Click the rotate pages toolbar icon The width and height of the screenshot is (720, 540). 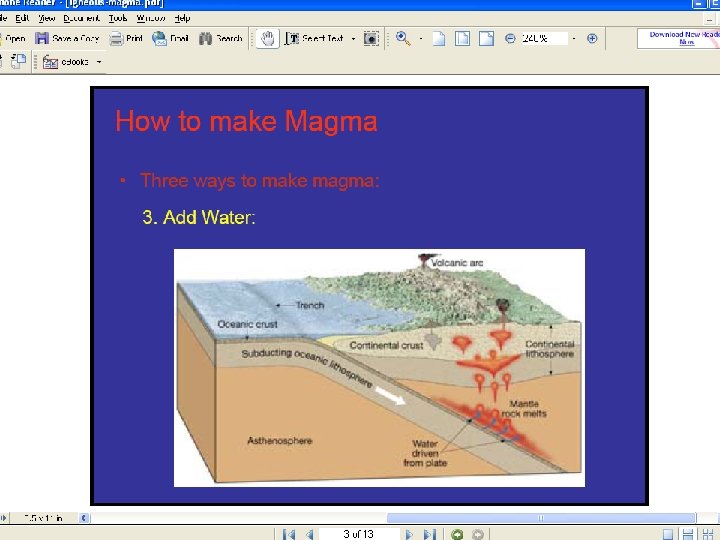point(17,61)
